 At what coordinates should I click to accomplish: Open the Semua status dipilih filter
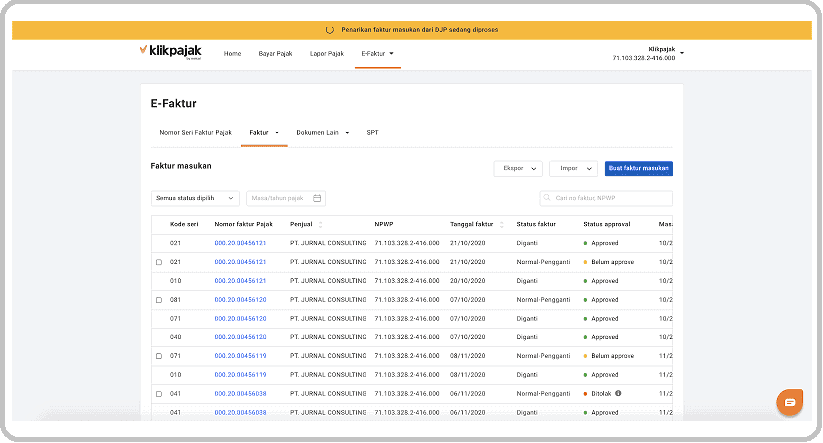click(195, 198)
